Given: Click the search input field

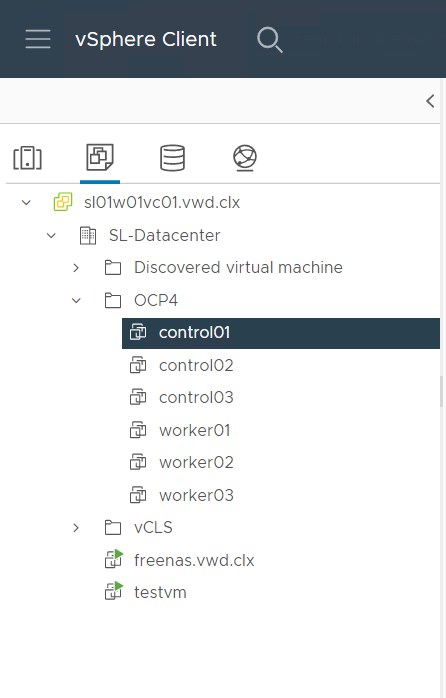Looking at the screenshot, I should coord(369,39).
